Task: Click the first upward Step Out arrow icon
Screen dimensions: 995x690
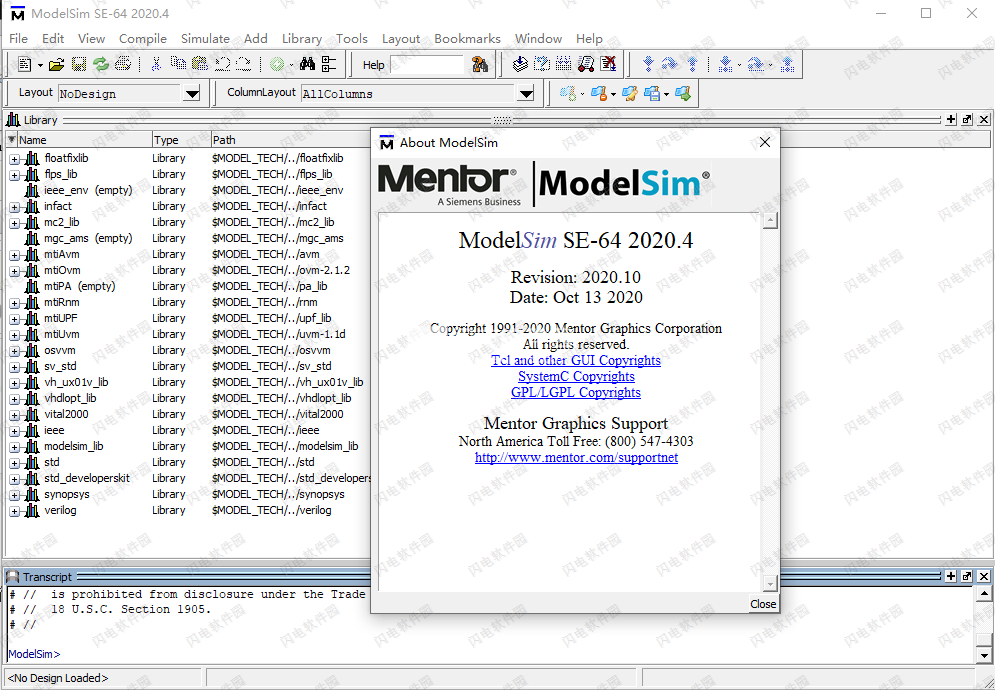Action: coord(692,64)
